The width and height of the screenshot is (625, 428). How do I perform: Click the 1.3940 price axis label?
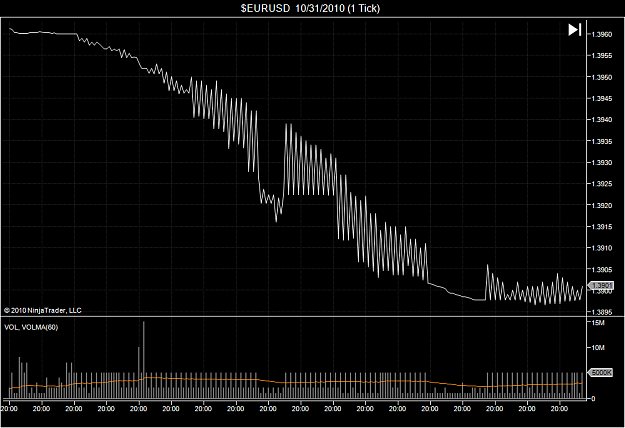tap(602, 120)
